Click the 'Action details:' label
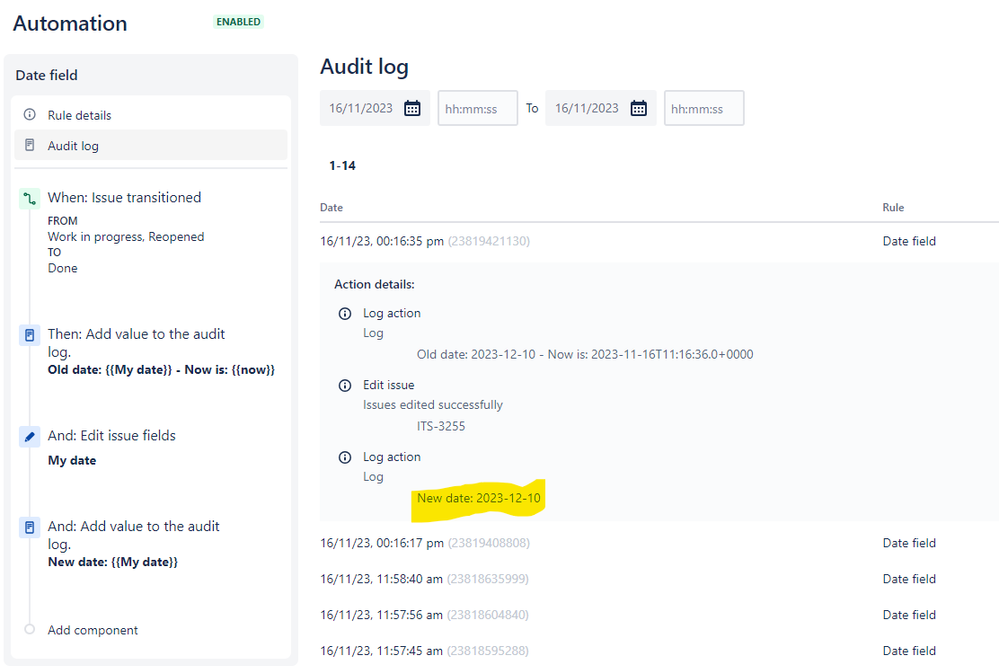Image resolution: width=999 pixels, height=666 pixels. 374,284
